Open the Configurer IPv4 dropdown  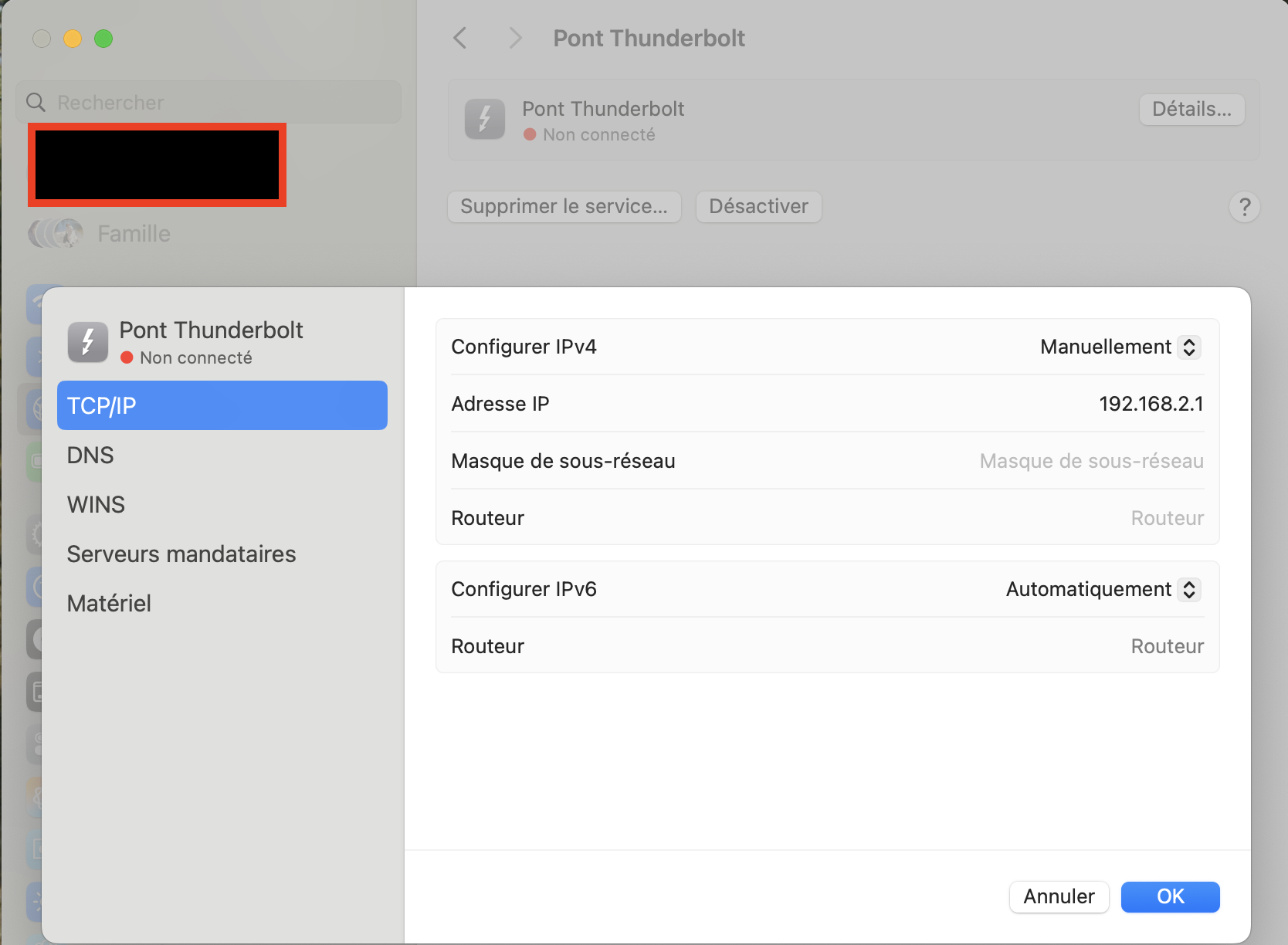point(1120,347)
